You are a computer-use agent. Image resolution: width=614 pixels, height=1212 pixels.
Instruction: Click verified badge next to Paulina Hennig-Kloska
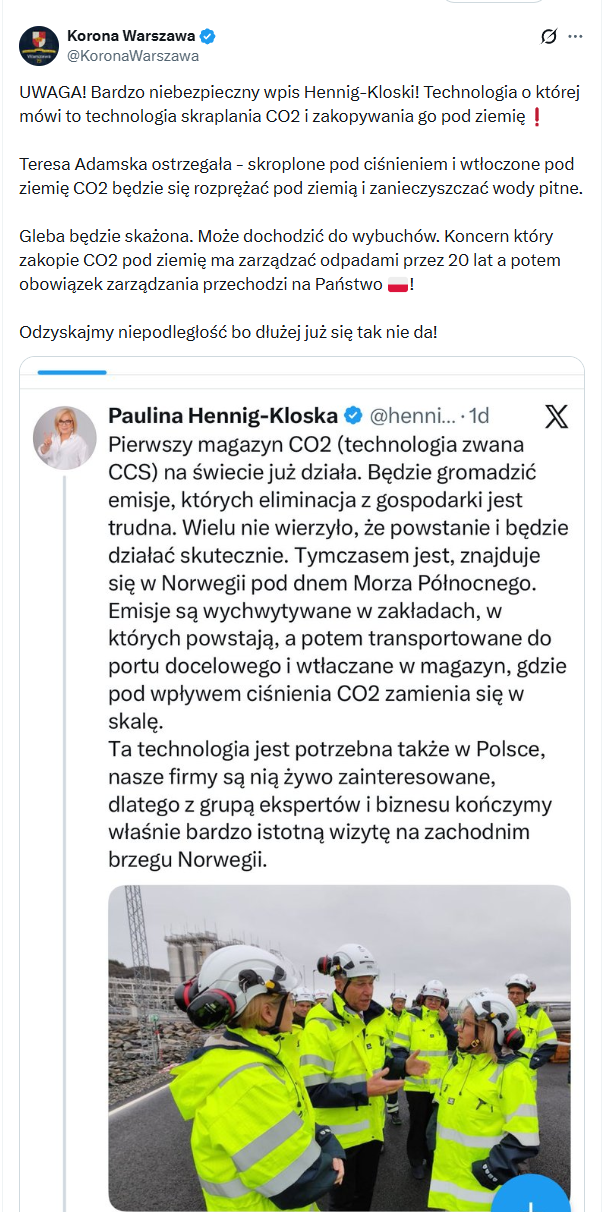point(353,415)
